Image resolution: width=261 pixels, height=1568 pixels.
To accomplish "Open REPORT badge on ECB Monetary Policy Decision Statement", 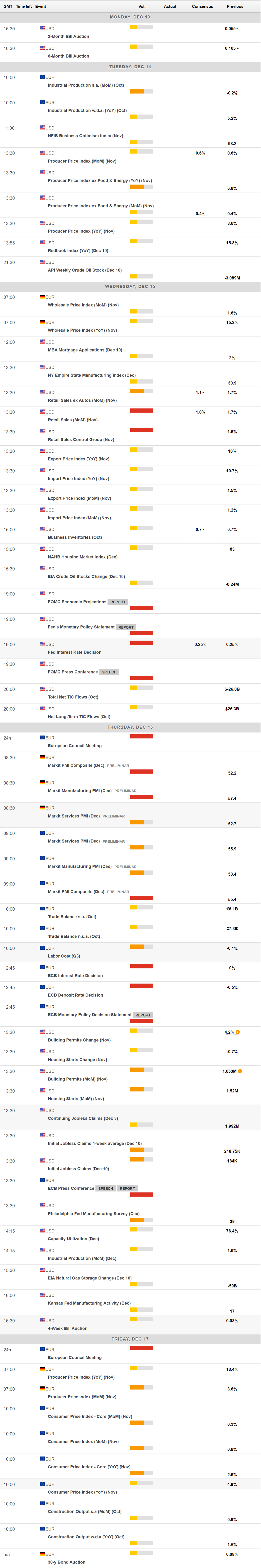I will click(143, 1015).
